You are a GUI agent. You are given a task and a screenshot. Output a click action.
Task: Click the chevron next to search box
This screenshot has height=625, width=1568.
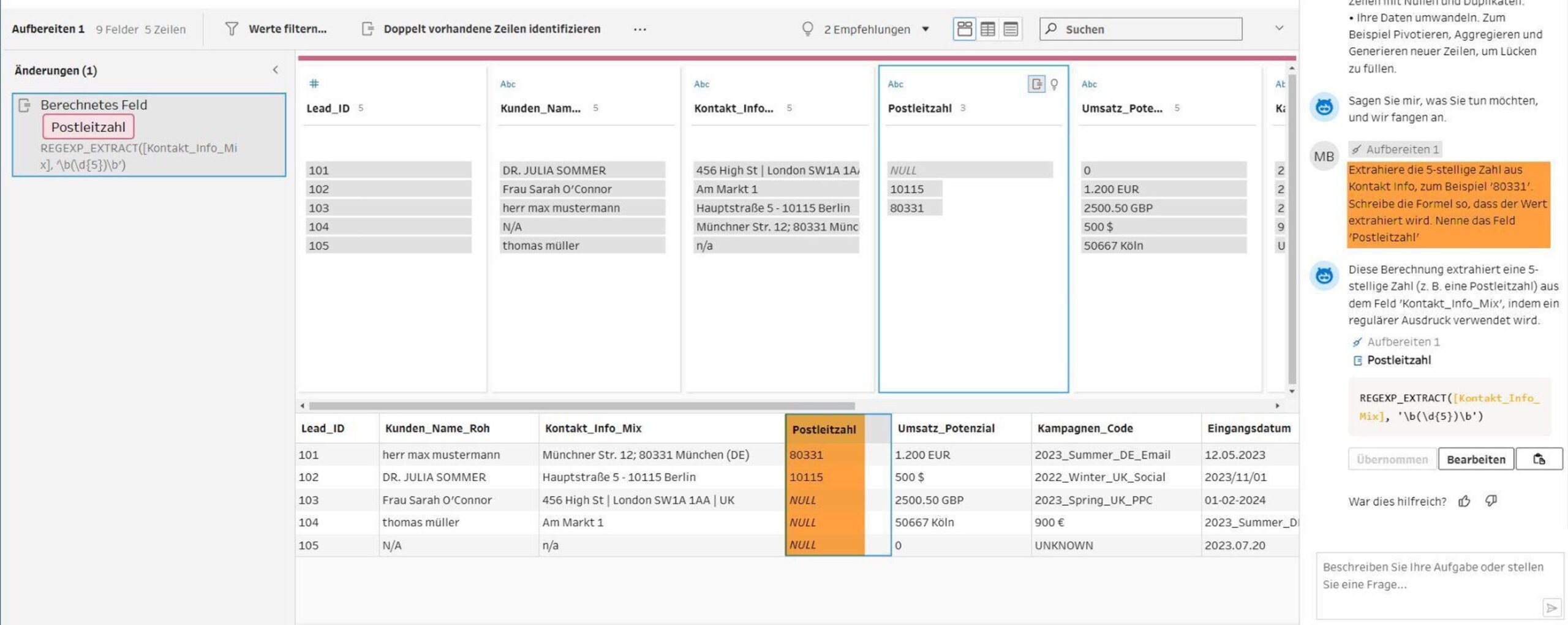[1279, 28]
